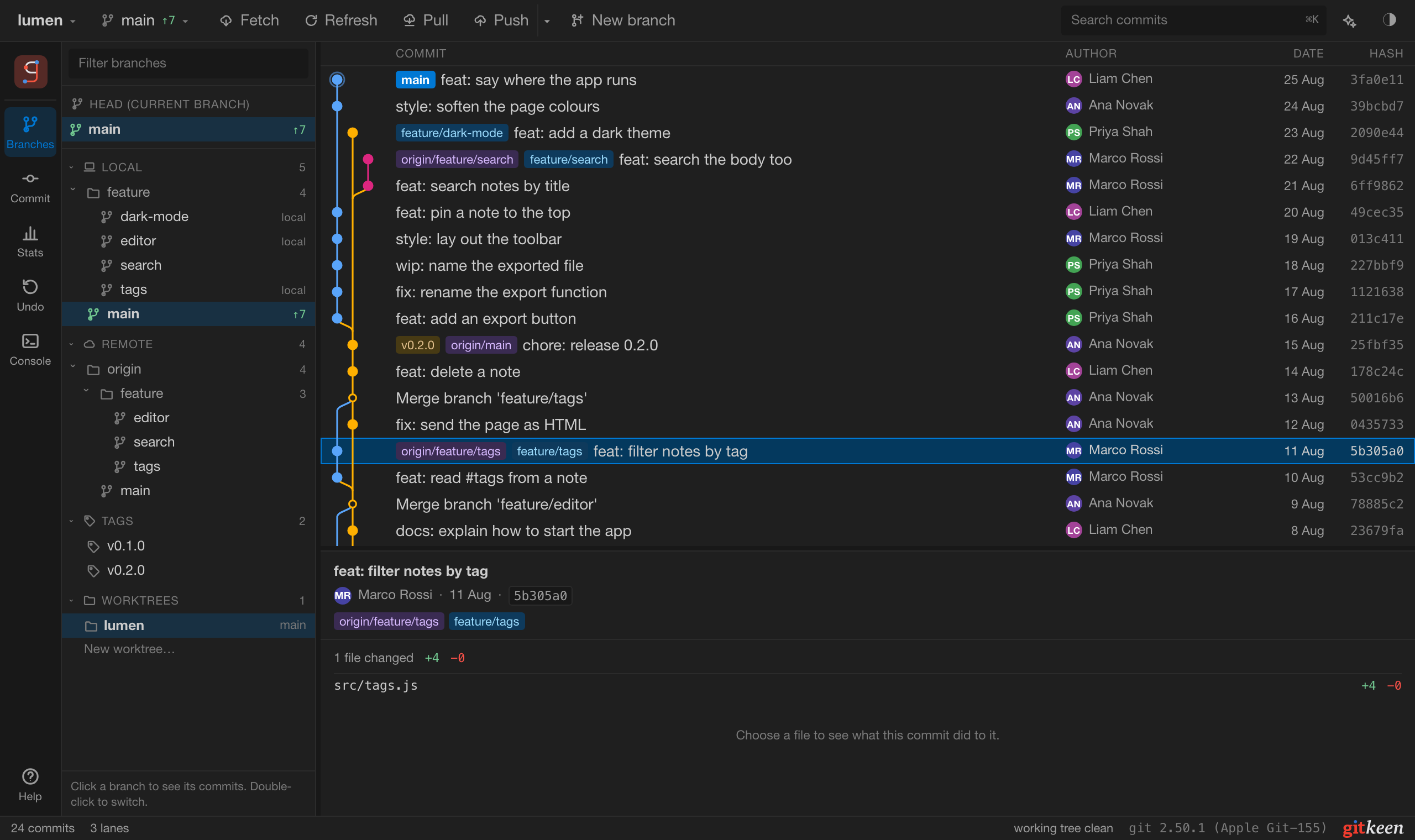Click the feature/dark-mode branch label
This screenshot has width=1415, height=840.
[452, 133]
